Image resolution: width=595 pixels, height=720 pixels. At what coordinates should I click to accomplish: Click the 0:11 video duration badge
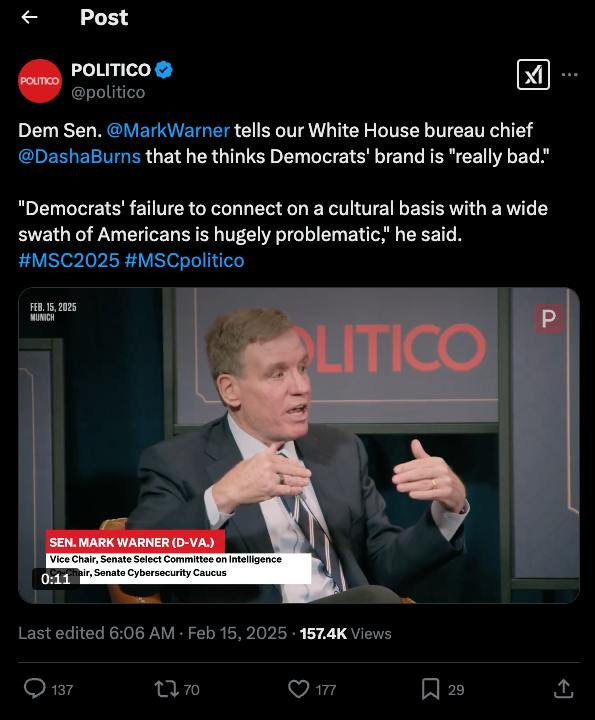coord(56,579)
